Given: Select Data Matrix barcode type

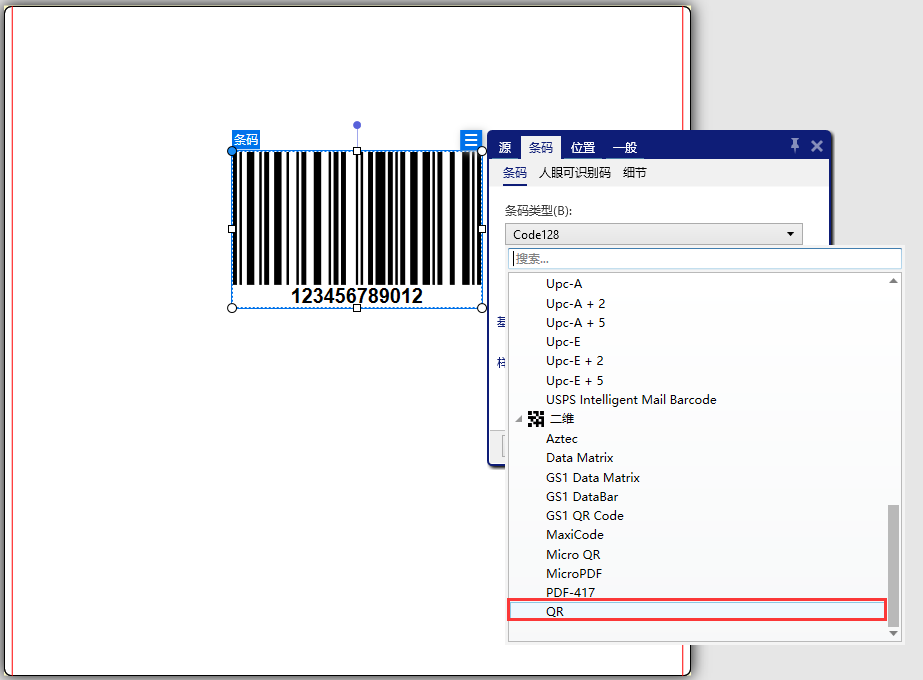Looking at the screenshot, I should pyautogui.click(x=580, y=458).
